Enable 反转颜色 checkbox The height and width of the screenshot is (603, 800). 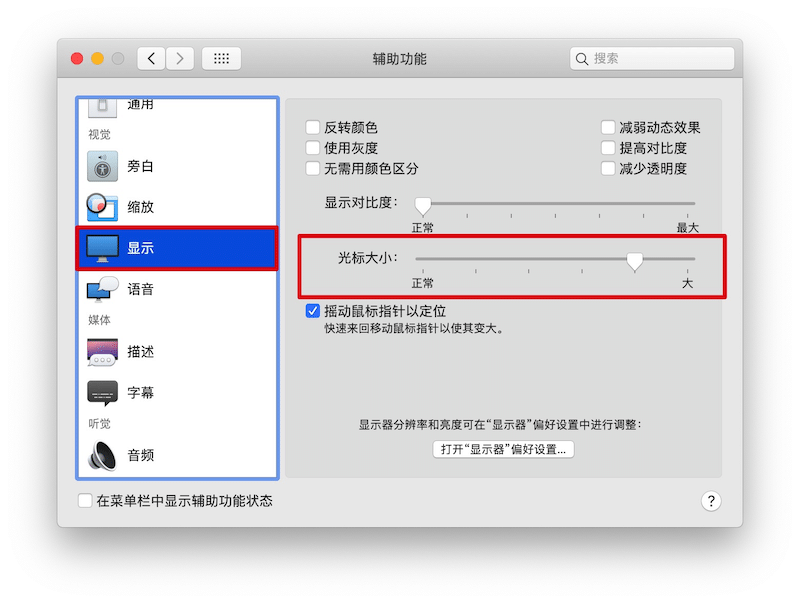(x=313, y=127)
